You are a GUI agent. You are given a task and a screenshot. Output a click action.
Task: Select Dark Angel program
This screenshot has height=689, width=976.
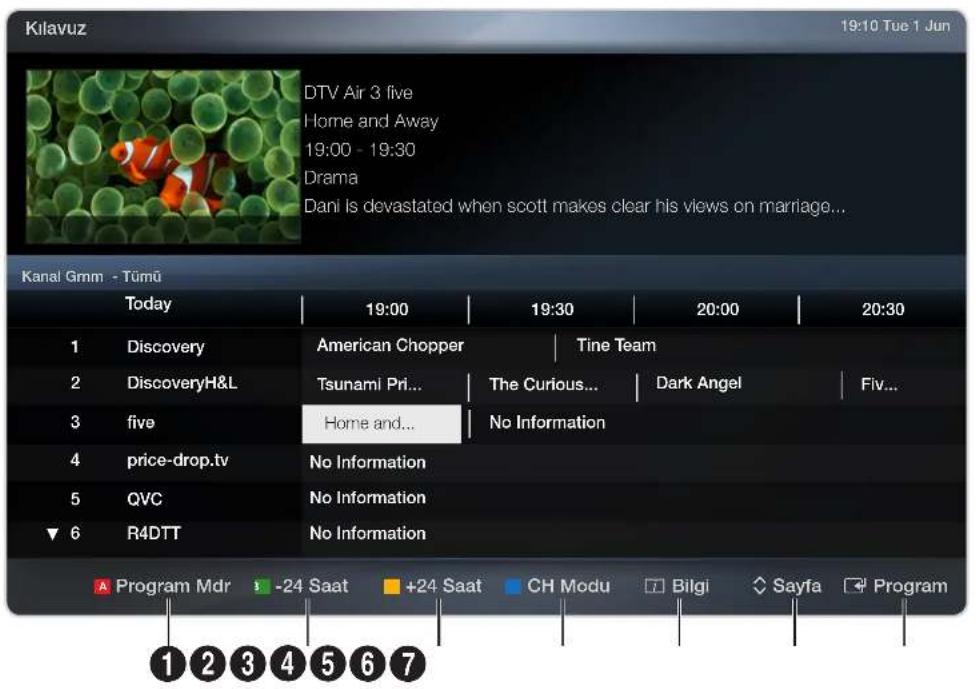[698, 383]
